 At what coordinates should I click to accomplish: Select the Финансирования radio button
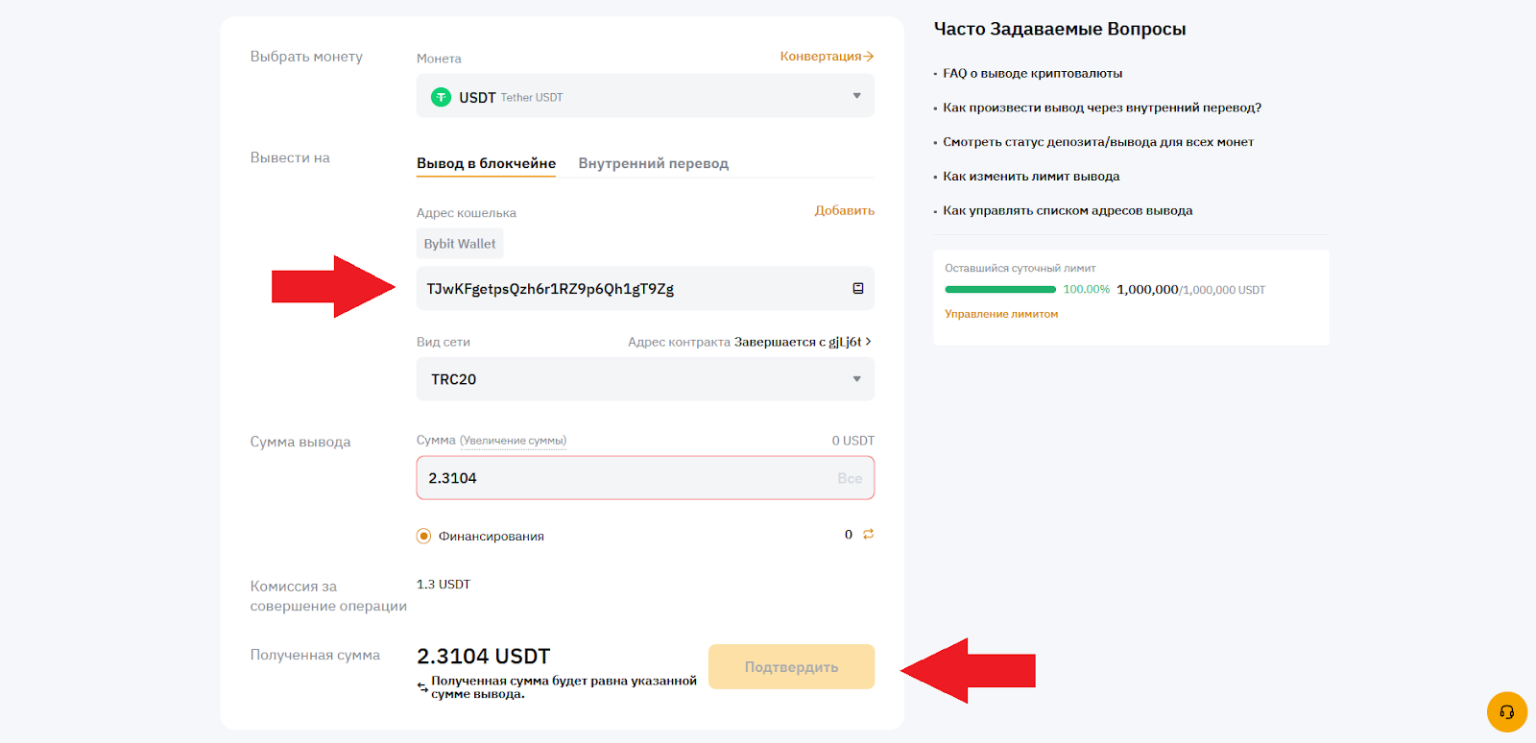(x=424, y=536)
